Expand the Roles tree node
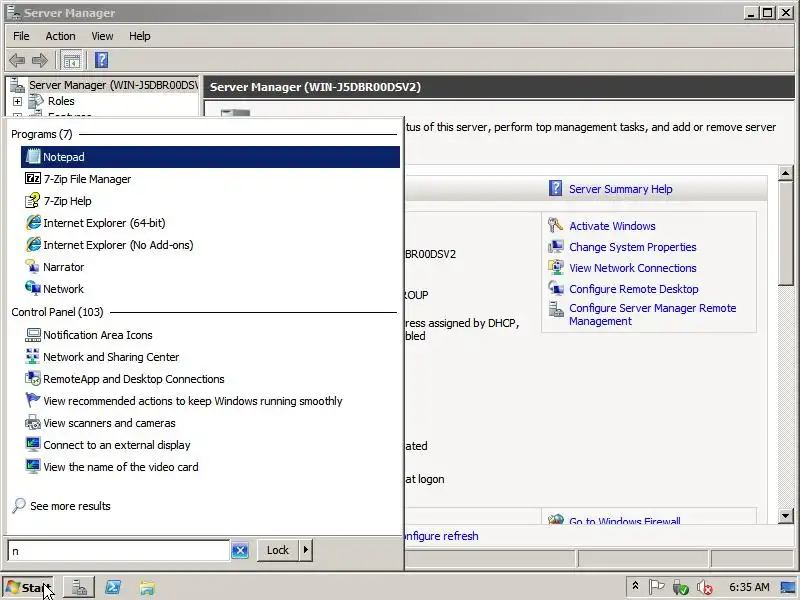The image size is (800, 600). point(17,101)
